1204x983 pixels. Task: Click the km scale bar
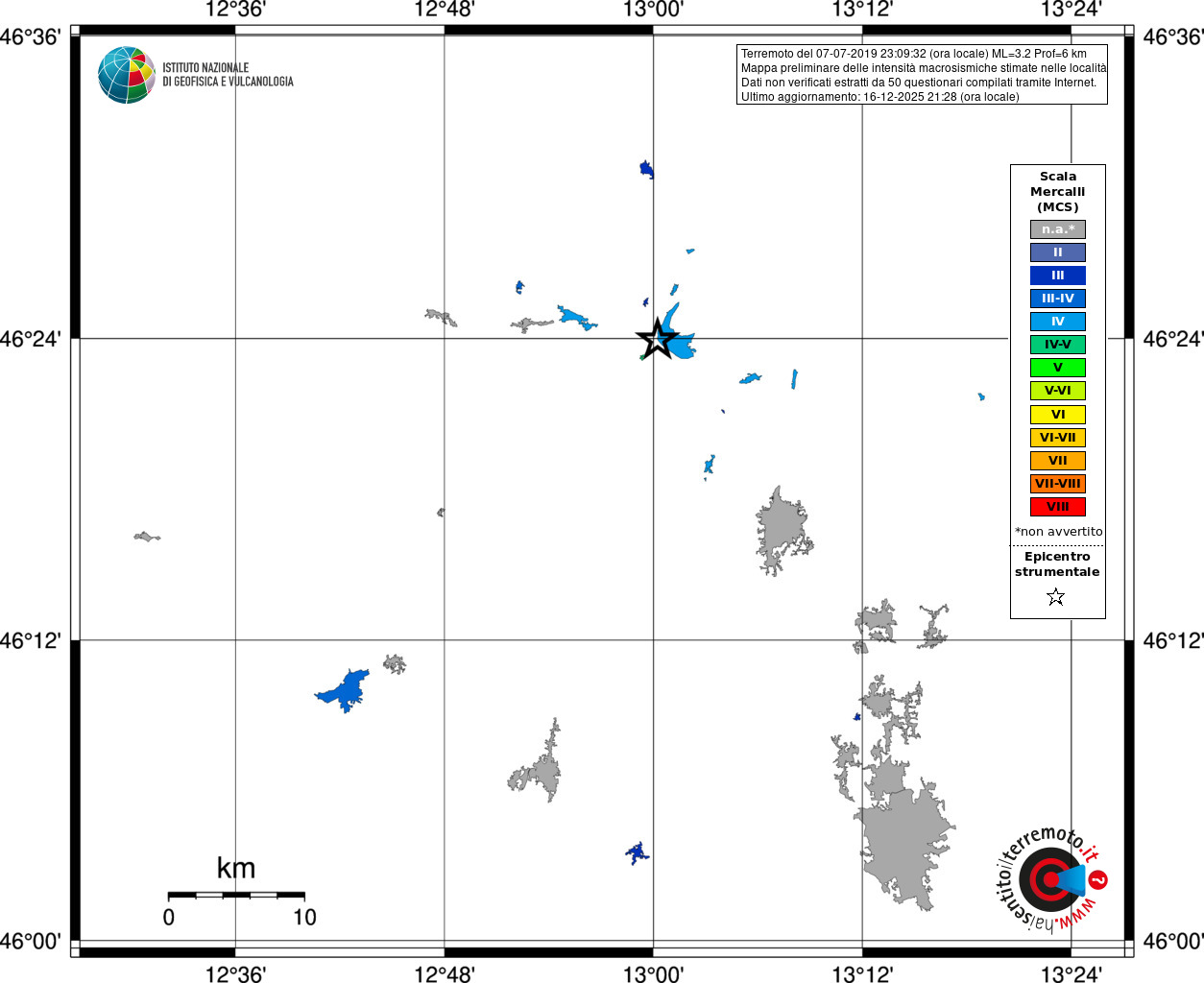point(236,896)
